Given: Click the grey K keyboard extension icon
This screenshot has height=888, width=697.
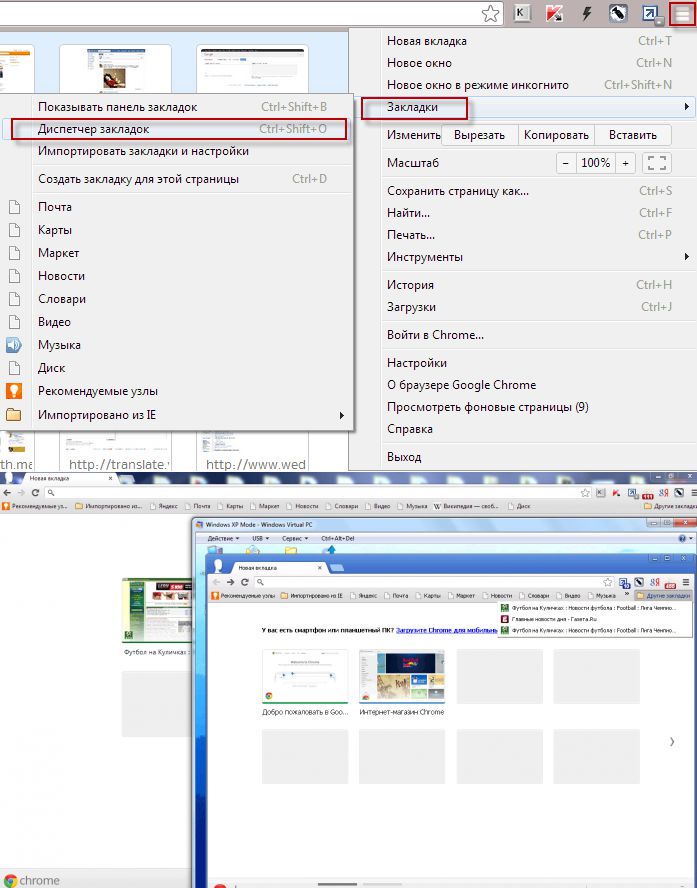Looking at the screenshot, I should pos(521,14).
